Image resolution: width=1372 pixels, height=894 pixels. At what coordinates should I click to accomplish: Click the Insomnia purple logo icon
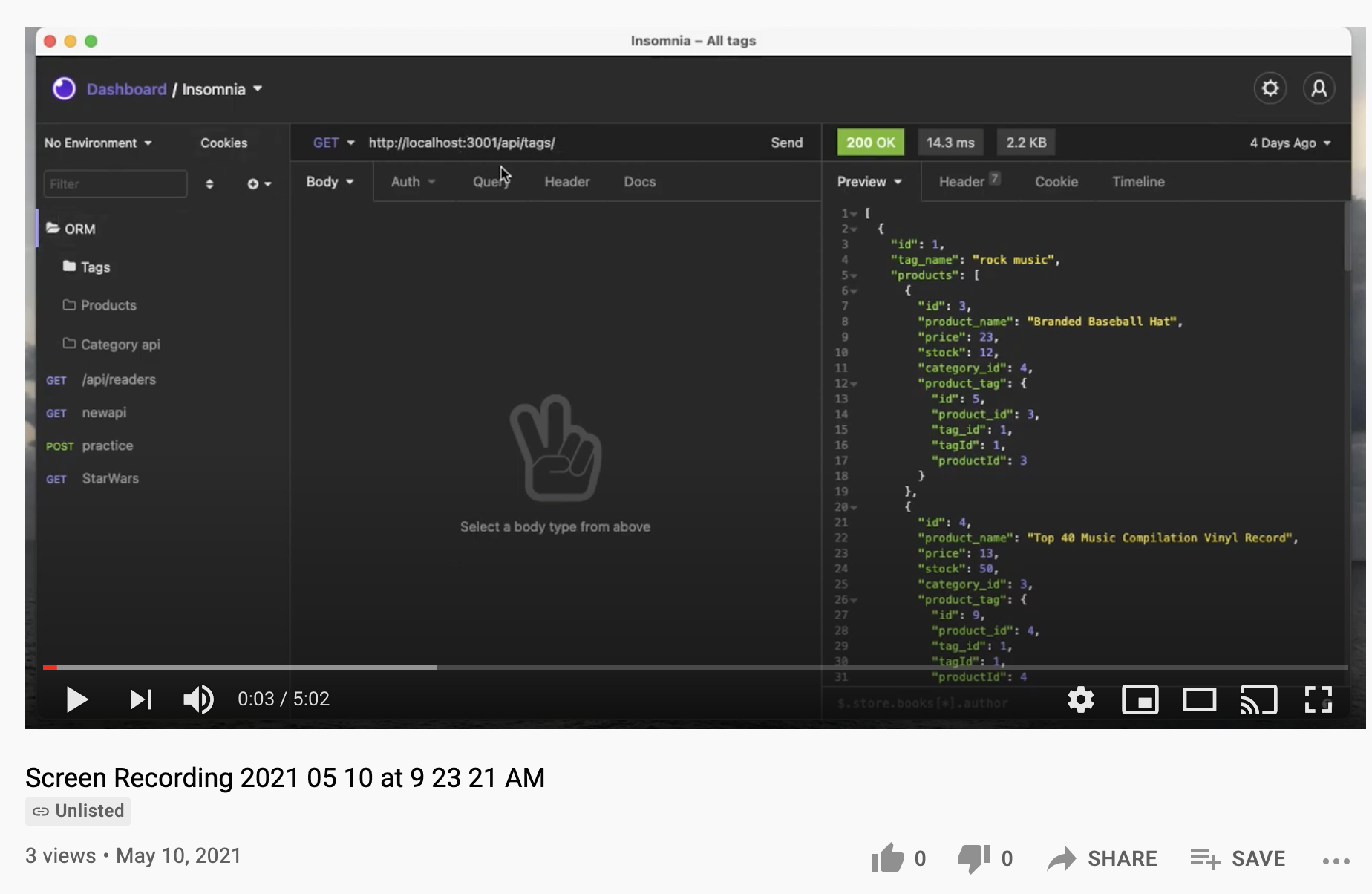pyautogui.click(x=64, y=88)
